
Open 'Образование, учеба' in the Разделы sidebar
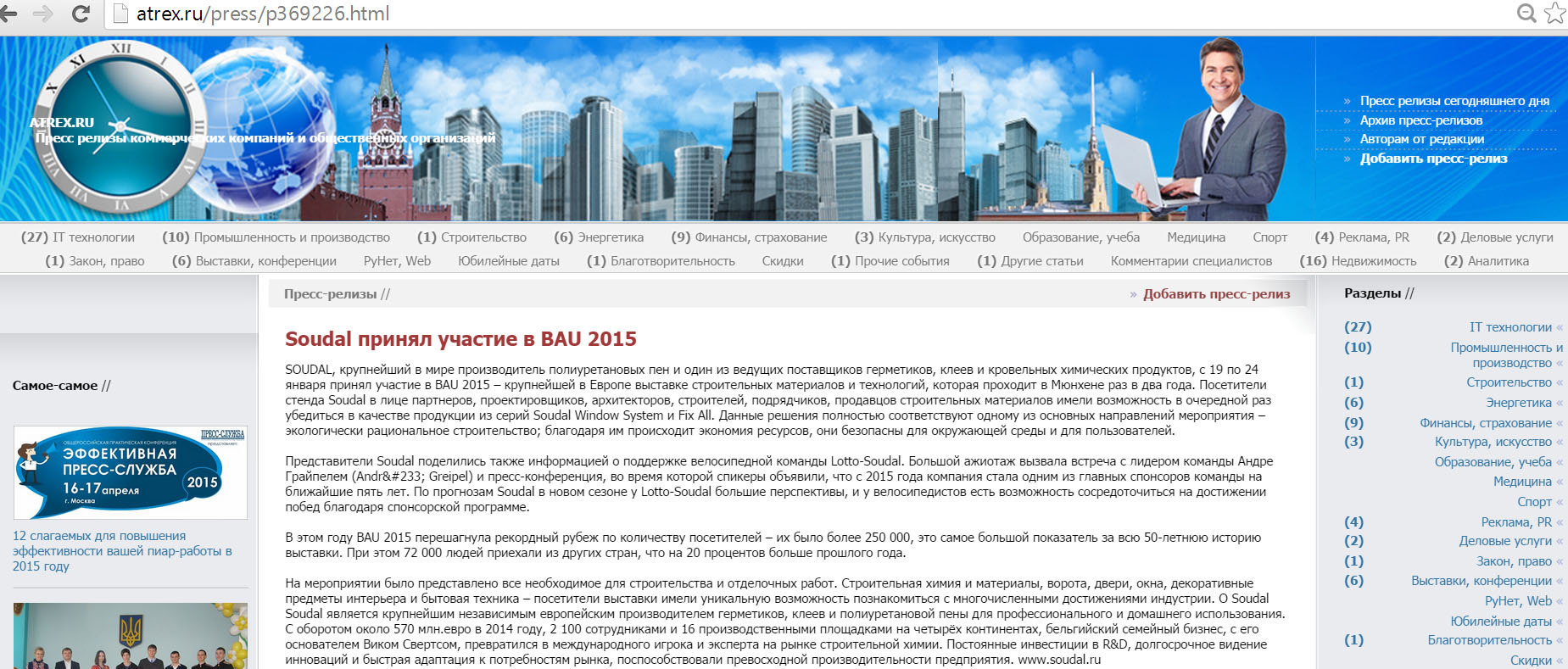tap(1493, 462)
